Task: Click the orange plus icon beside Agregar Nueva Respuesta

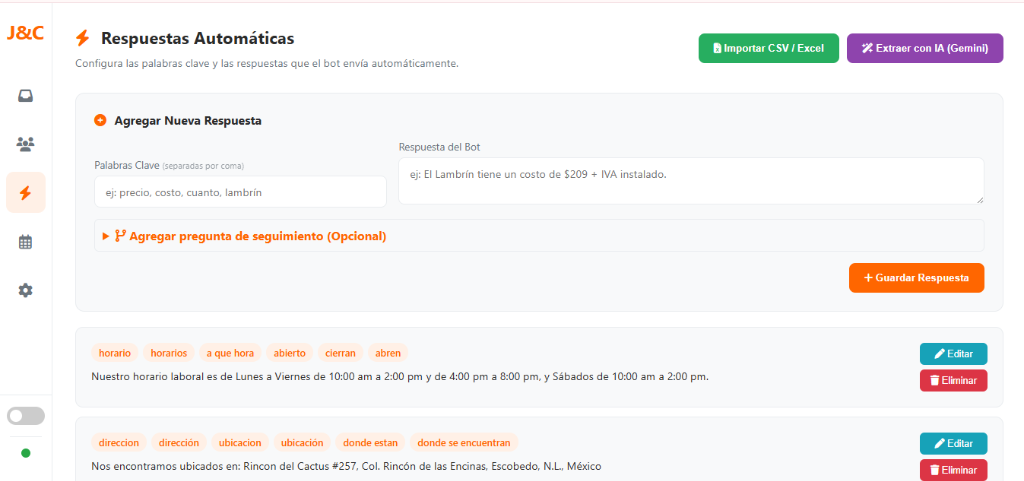Action: coord(100,121)
